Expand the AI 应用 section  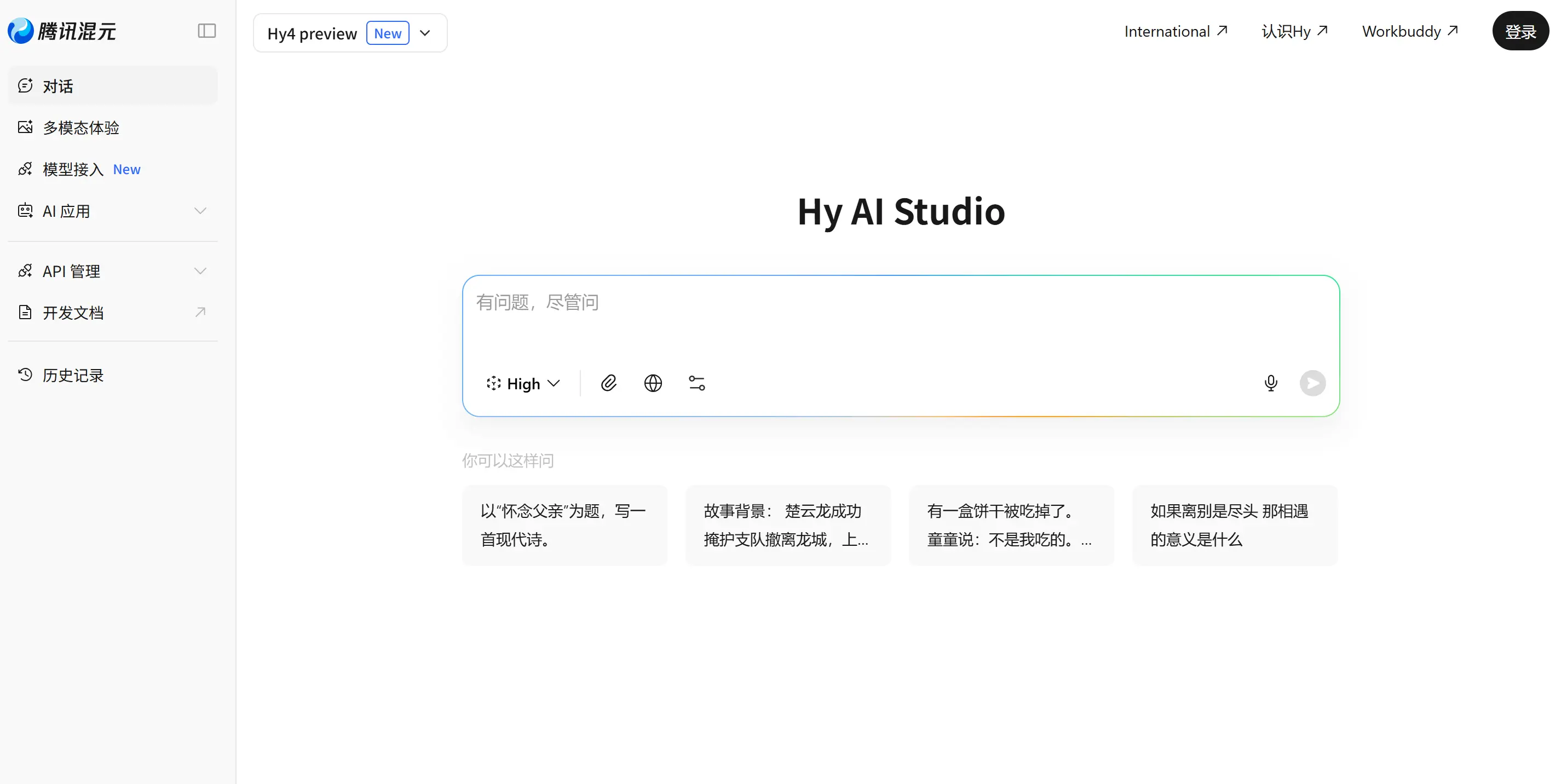[113, 211]
